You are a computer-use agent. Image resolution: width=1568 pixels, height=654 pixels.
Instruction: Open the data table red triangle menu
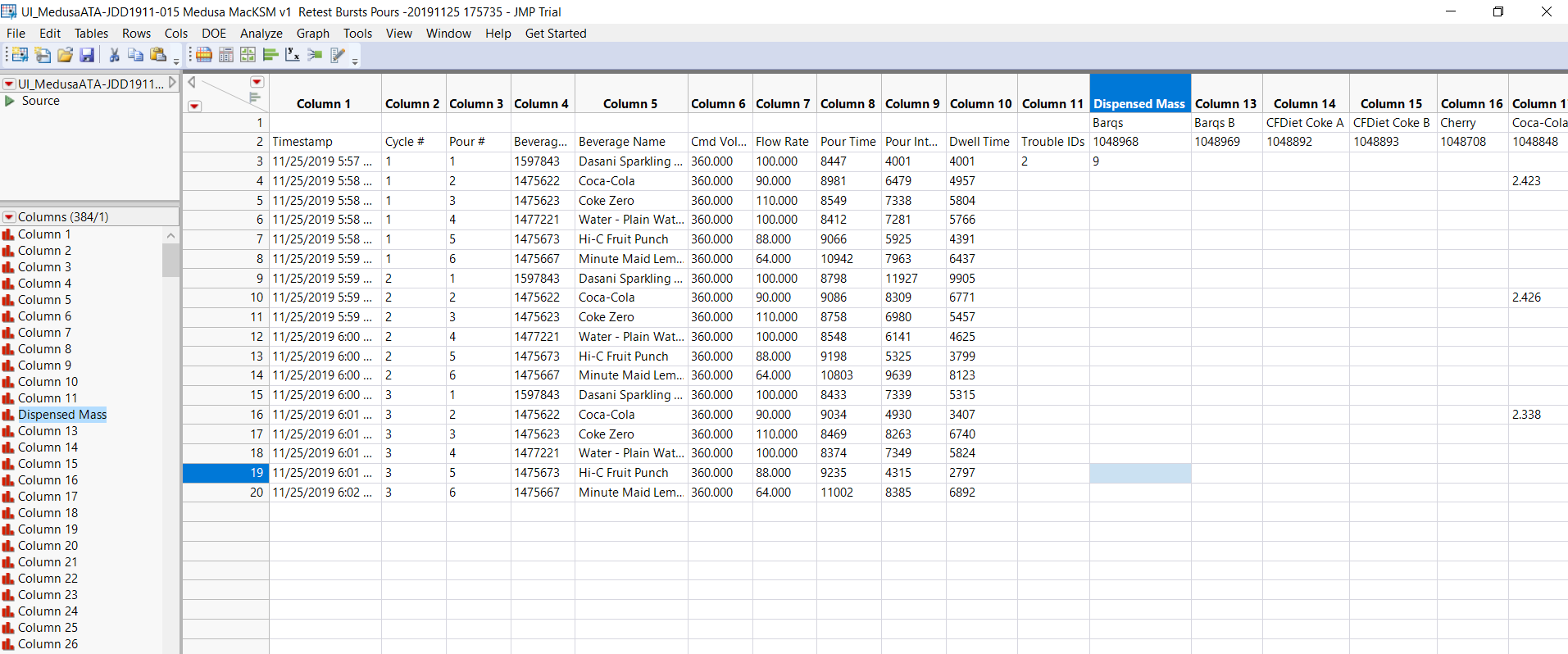click(x=9, y=84)
